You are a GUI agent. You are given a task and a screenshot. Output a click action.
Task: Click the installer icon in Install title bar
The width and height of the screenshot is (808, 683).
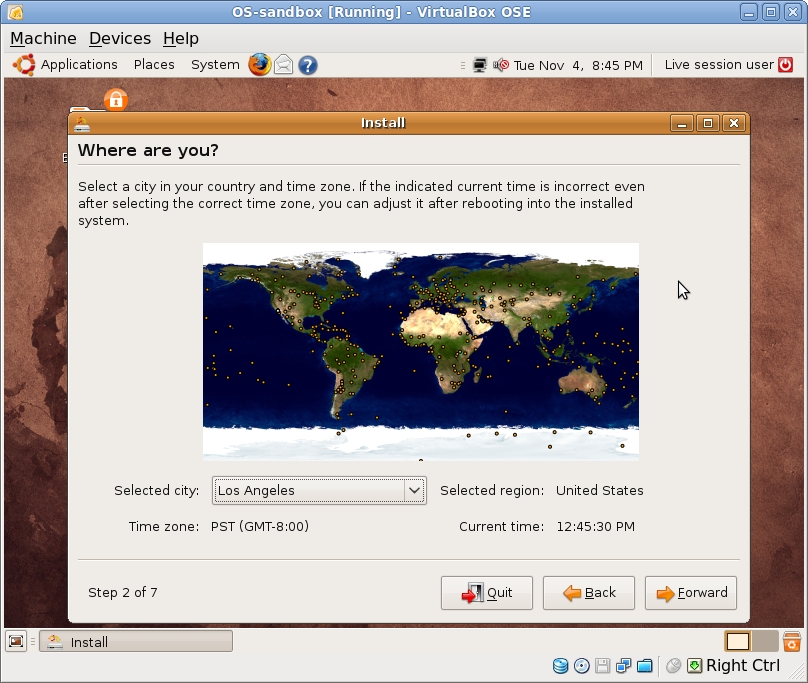82,124
